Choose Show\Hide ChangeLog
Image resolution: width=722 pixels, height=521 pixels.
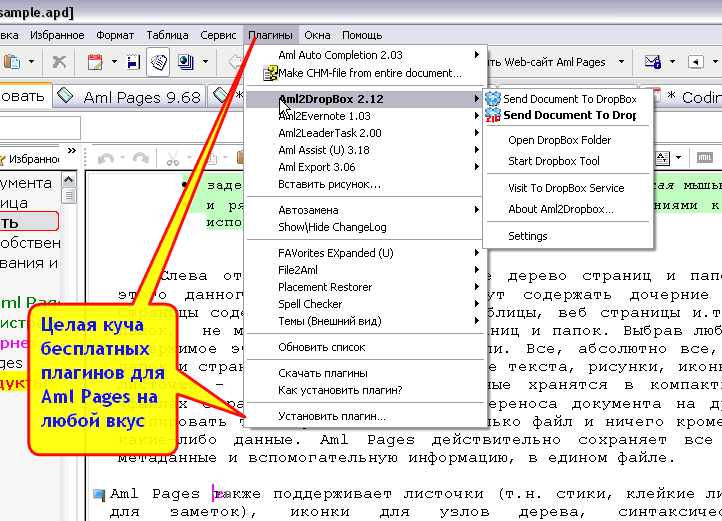click(366, 227)
